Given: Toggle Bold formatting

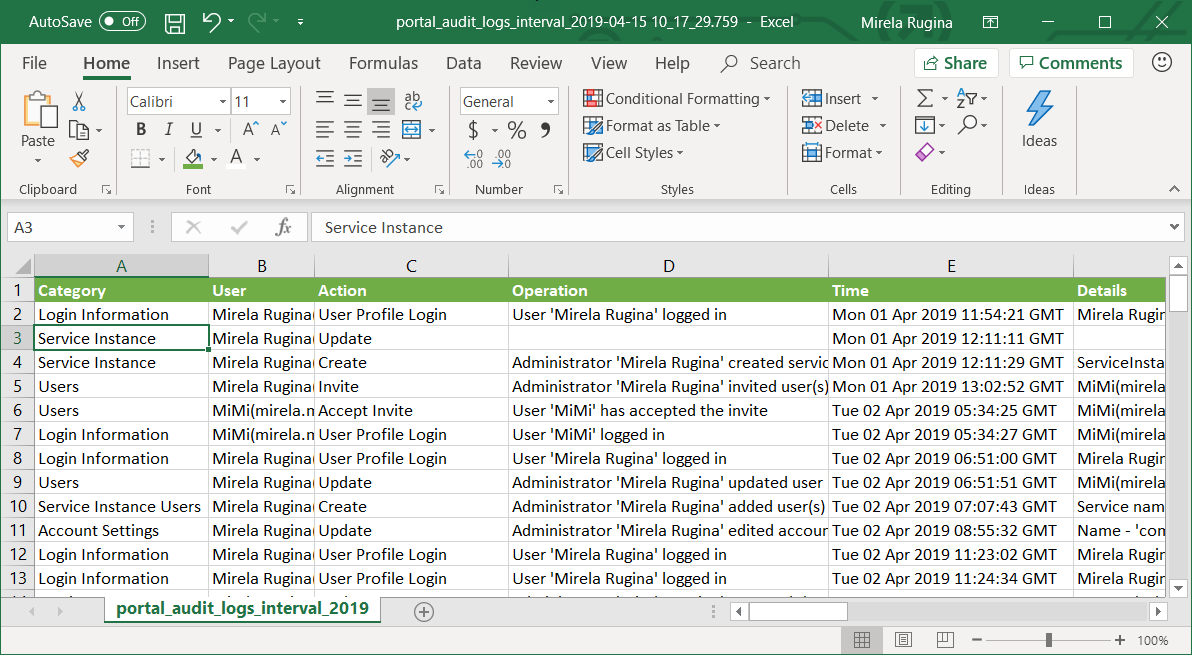Looking at the screenshot, I should pos(141,130).
